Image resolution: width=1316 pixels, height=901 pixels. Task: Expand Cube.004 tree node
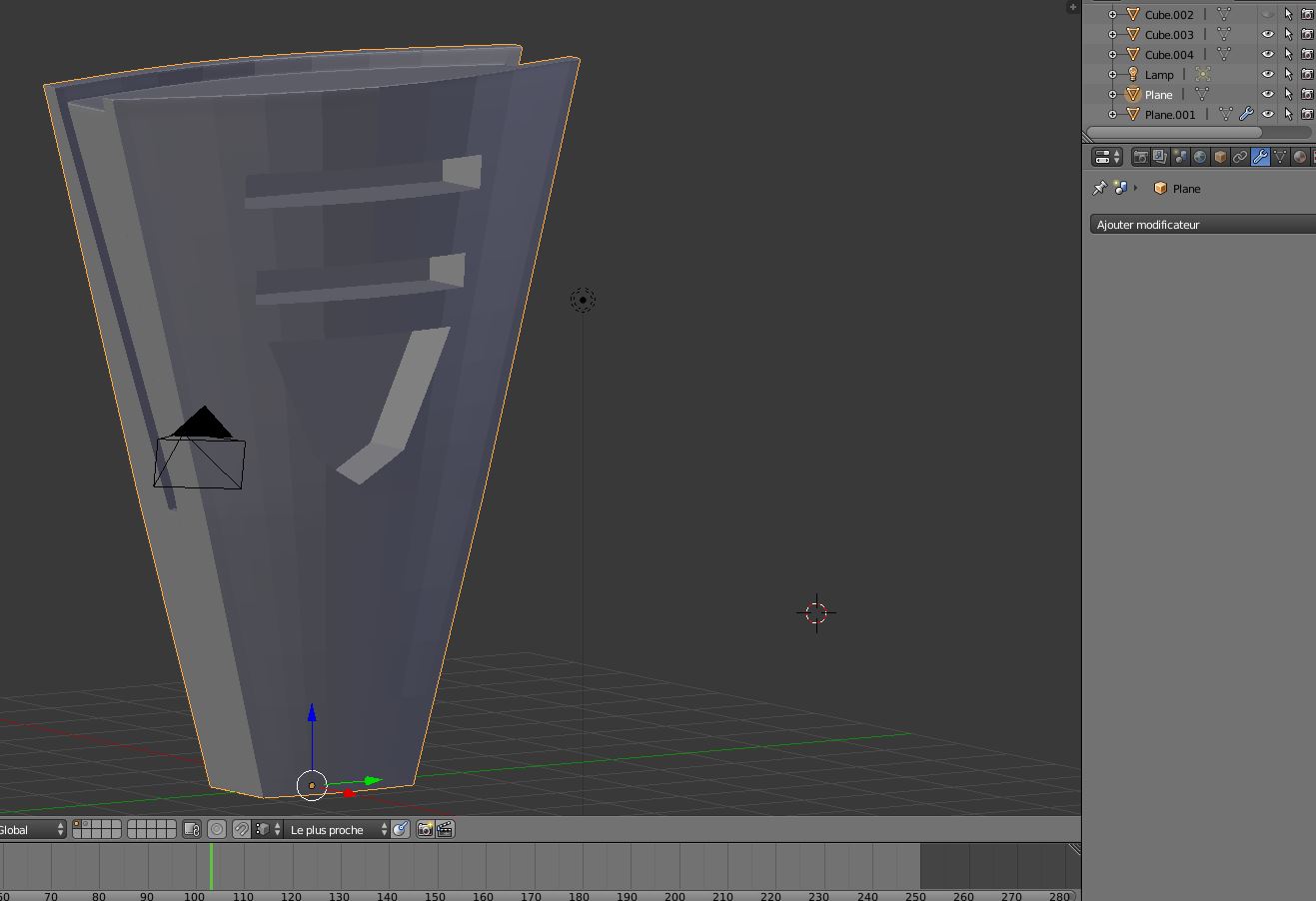(x=1112, y=54)
